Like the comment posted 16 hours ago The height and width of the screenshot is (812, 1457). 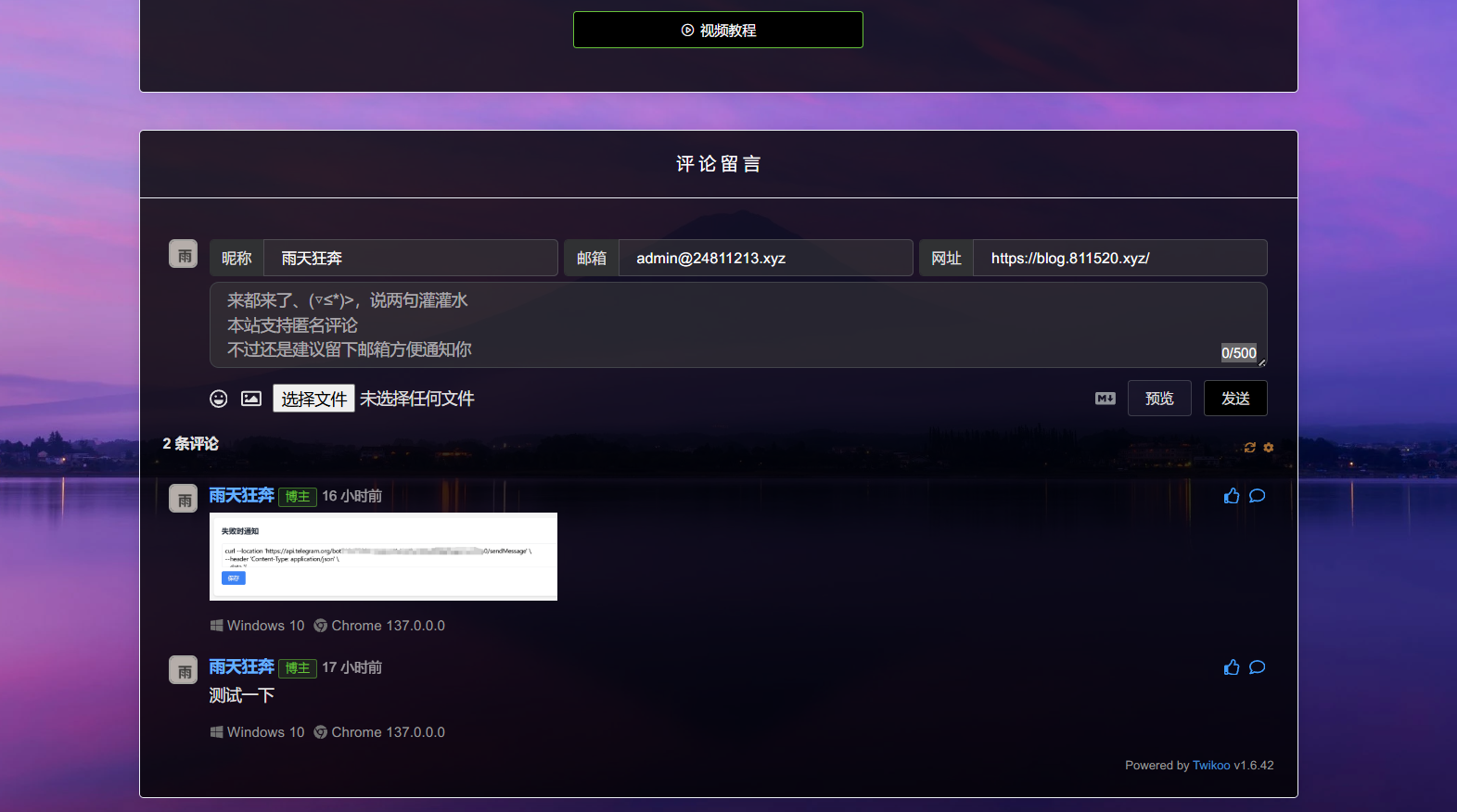click(1232, 496)
